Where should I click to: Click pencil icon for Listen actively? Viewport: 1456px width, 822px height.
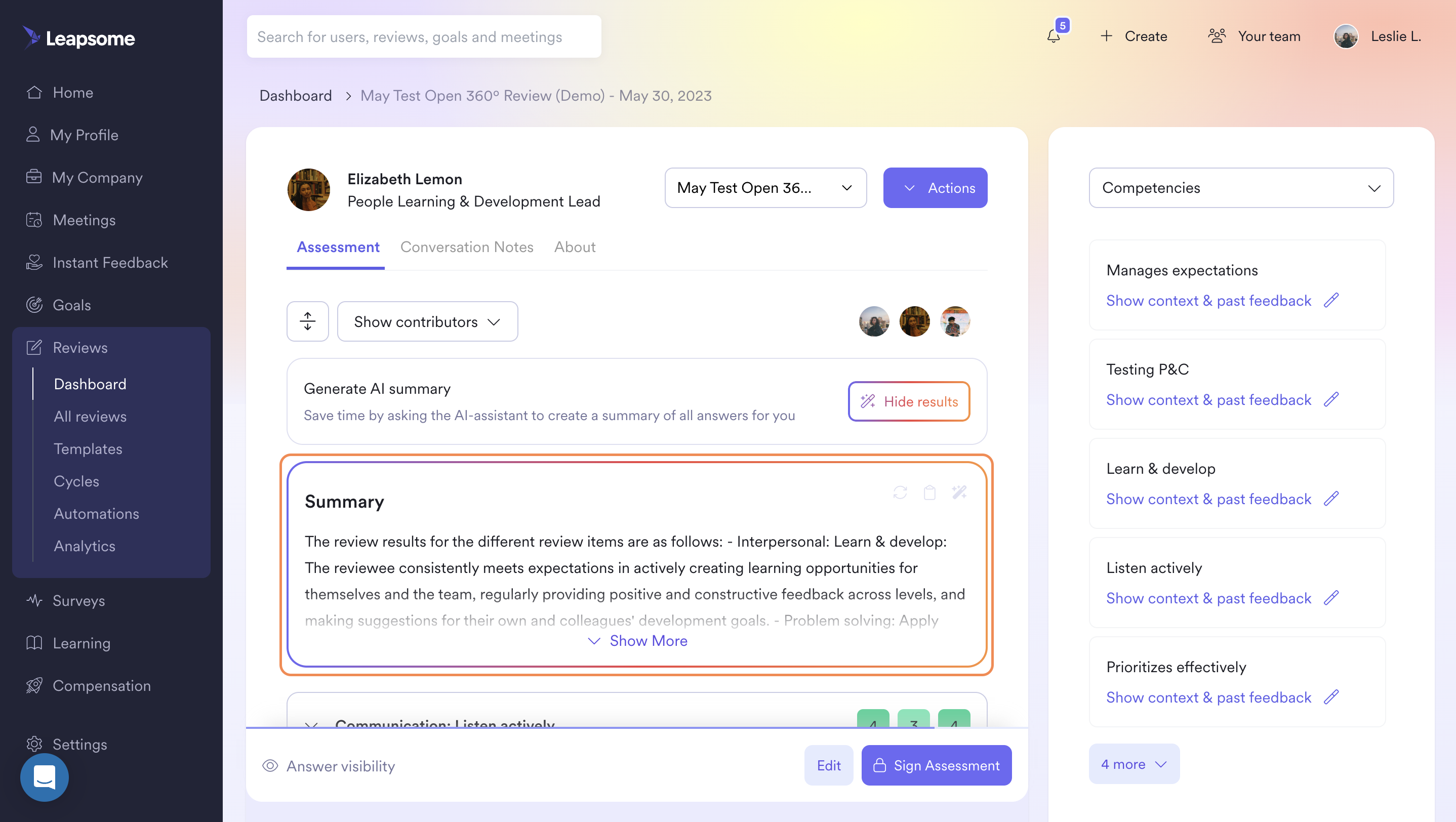coord(1331,598)
